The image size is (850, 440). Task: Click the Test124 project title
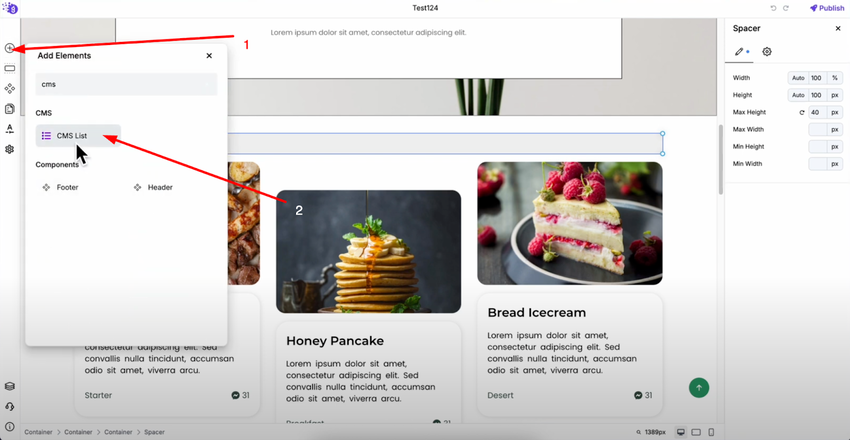tap(425, 8)
